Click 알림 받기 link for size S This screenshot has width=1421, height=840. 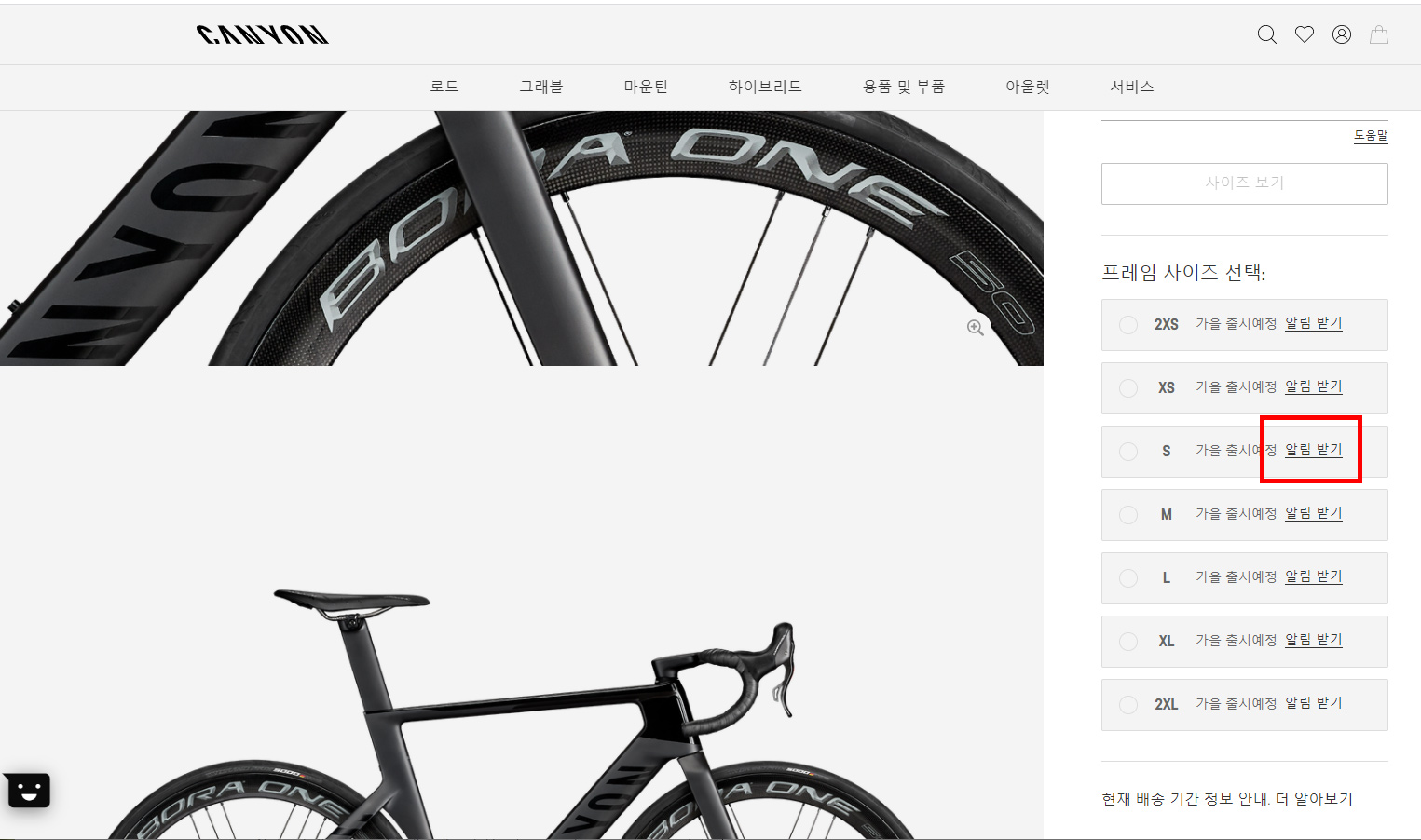tap(1314, 450)
